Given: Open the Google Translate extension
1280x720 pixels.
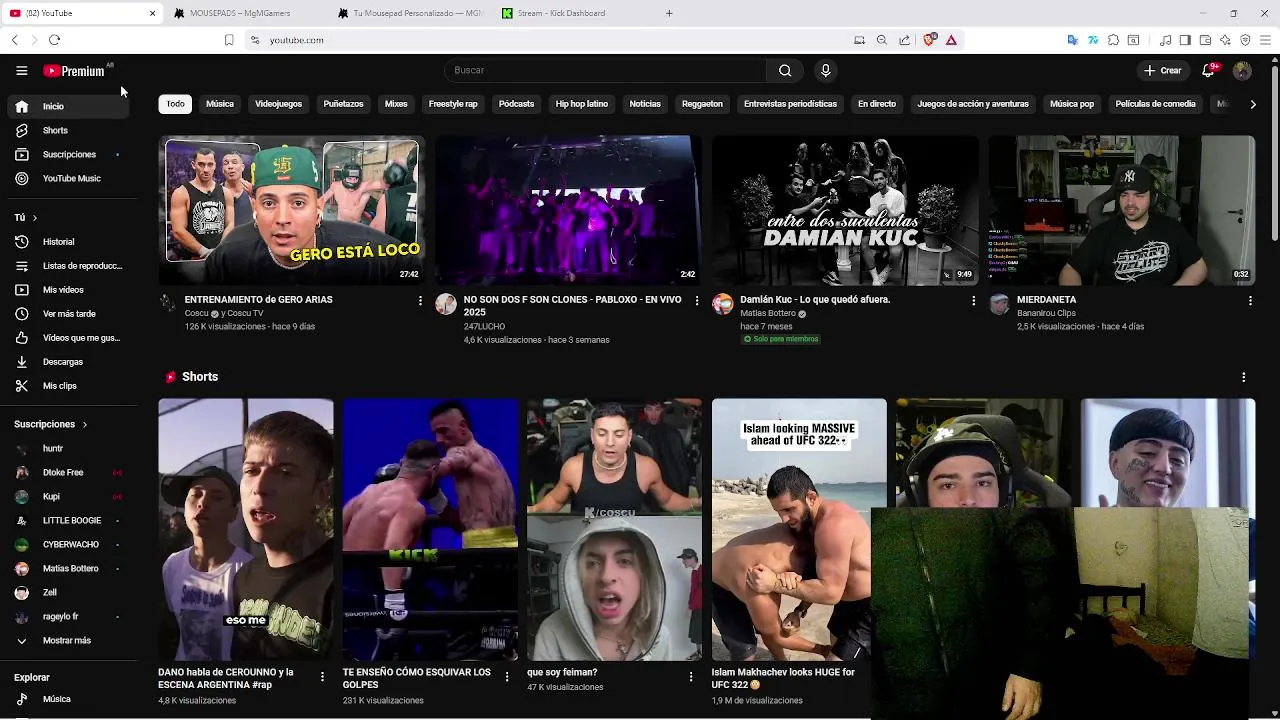Looking at the screenshot, I should [x=1072, y=40].
